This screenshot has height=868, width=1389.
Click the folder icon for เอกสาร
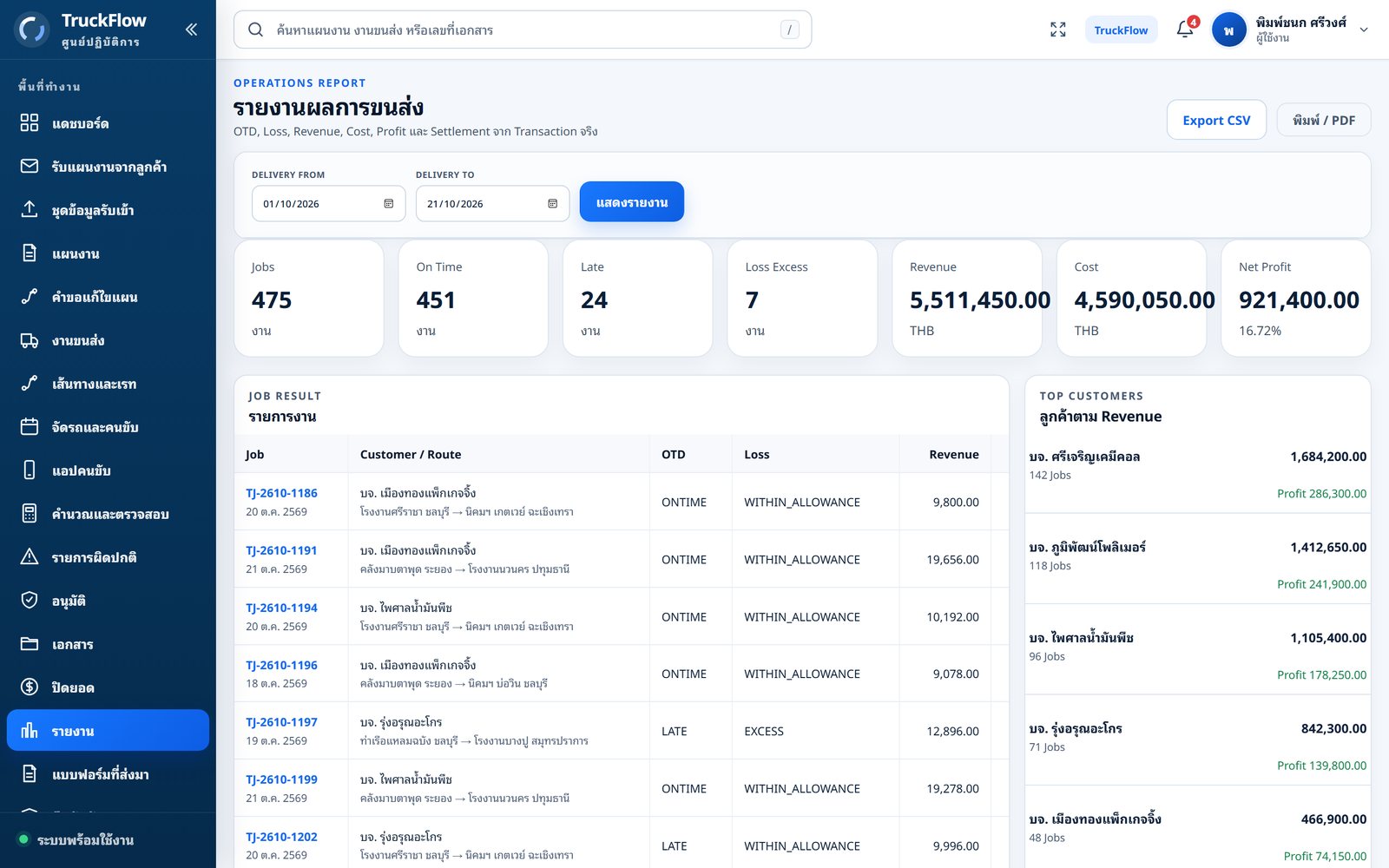coord(30,644)
